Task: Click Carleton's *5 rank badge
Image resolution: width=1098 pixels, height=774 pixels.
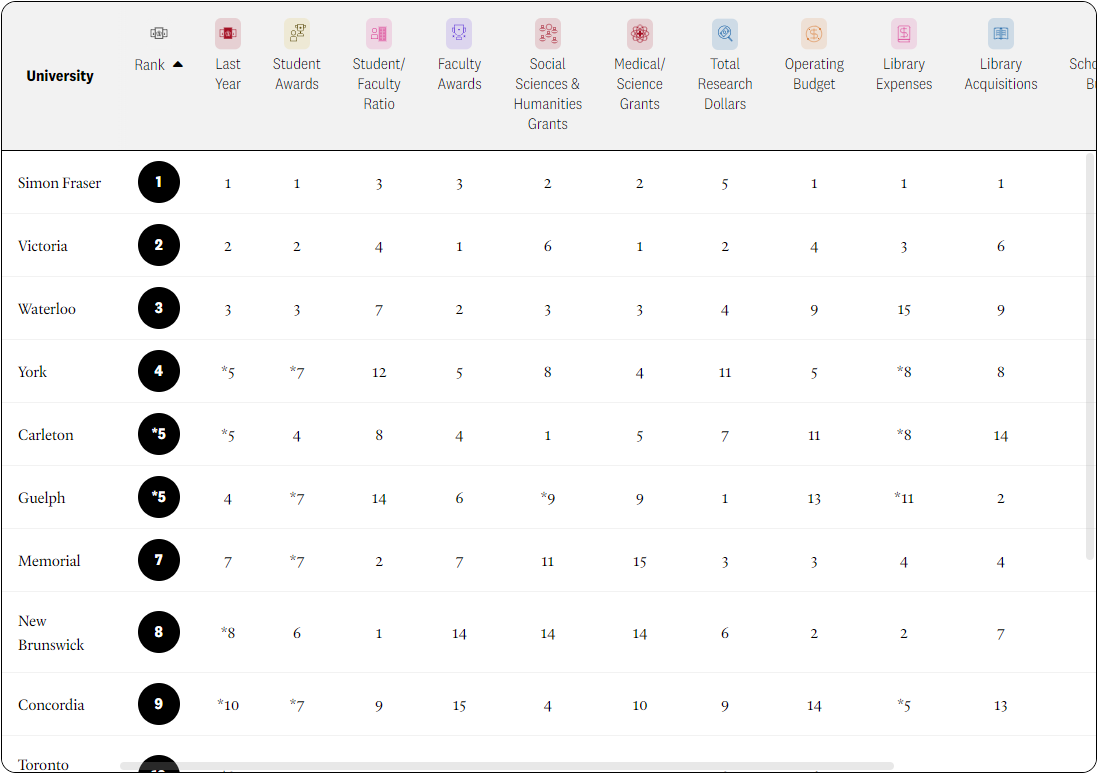Action: tap(159, 434)
